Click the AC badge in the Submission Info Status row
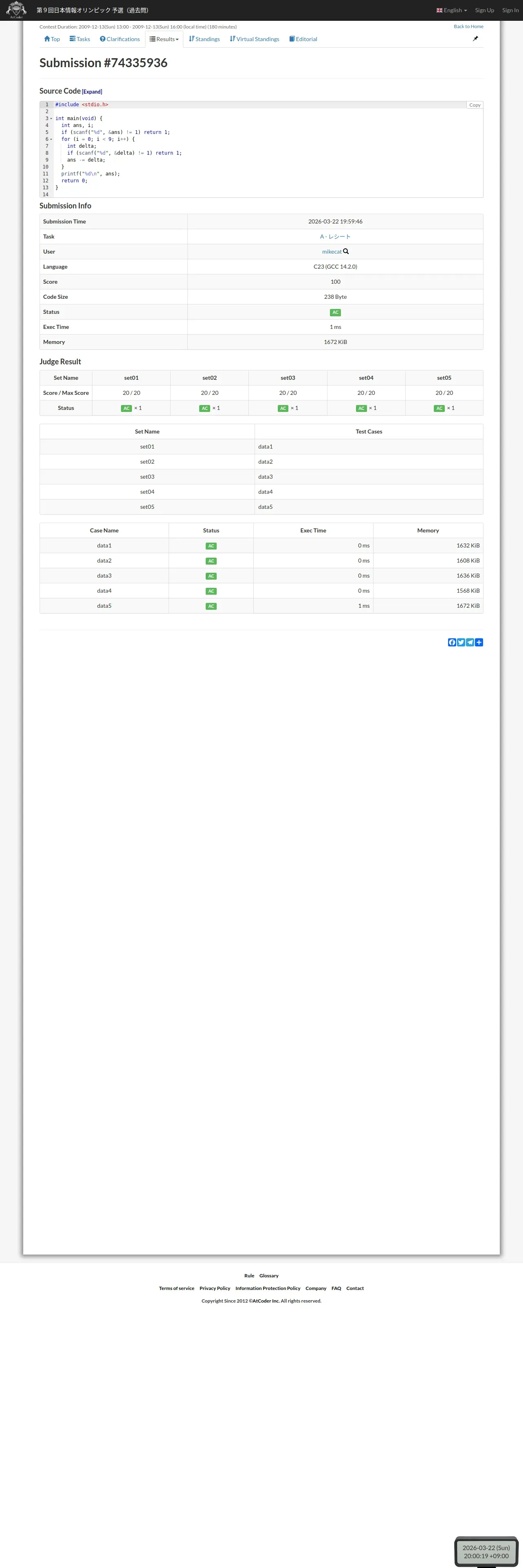This screenshot has width=523, height=1568. click(336, 312)
